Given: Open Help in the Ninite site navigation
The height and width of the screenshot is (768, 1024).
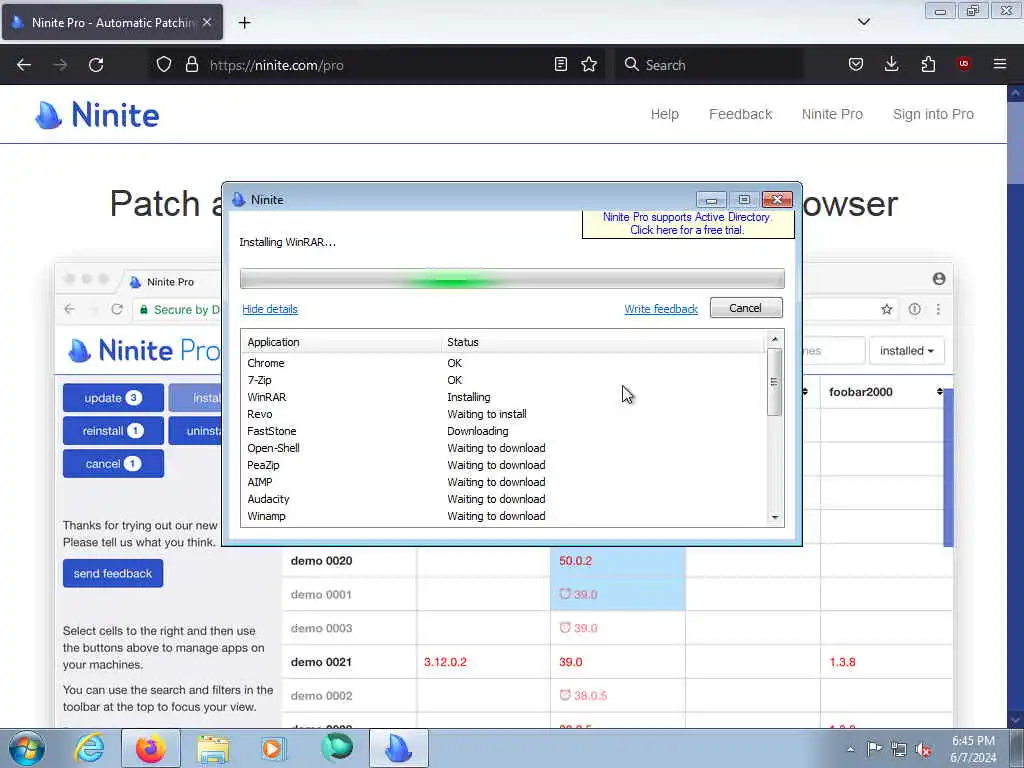Looking at the screenshot, I should (665, 114).
